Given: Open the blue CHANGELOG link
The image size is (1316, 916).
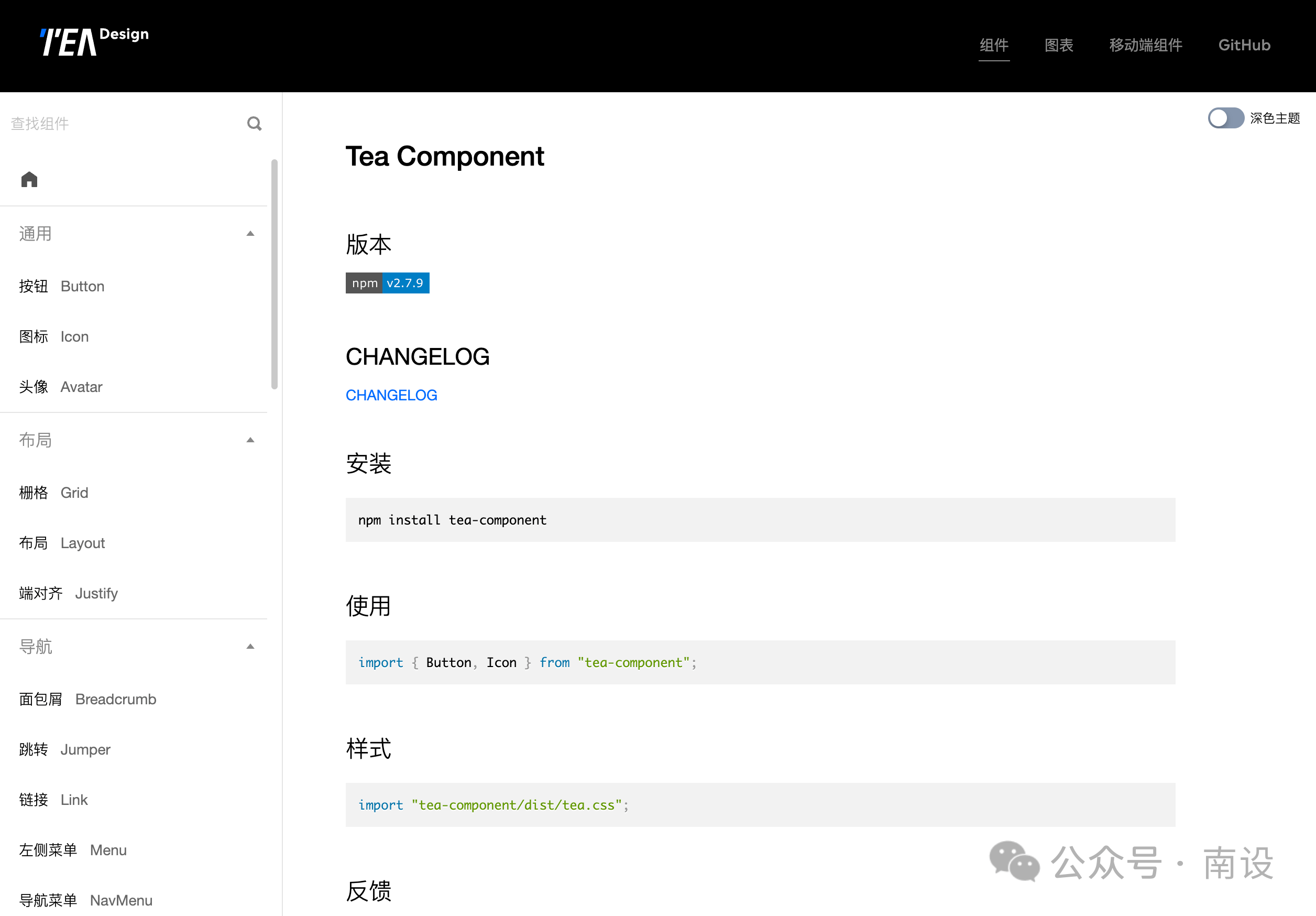Looking at the screenshot, I should point(391,396).
